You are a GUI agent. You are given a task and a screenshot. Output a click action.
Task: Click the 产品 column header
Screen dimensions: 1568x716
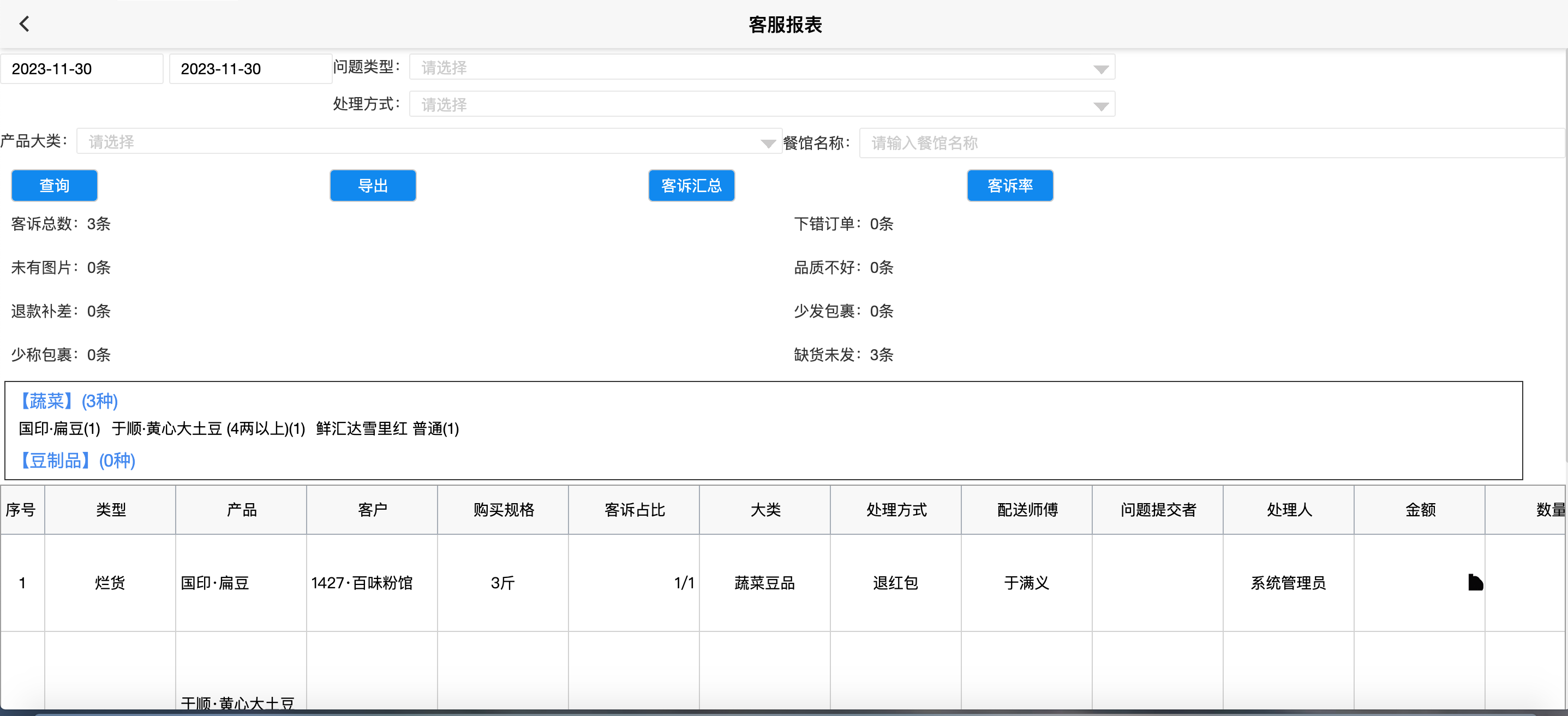(x=241, y=510)
